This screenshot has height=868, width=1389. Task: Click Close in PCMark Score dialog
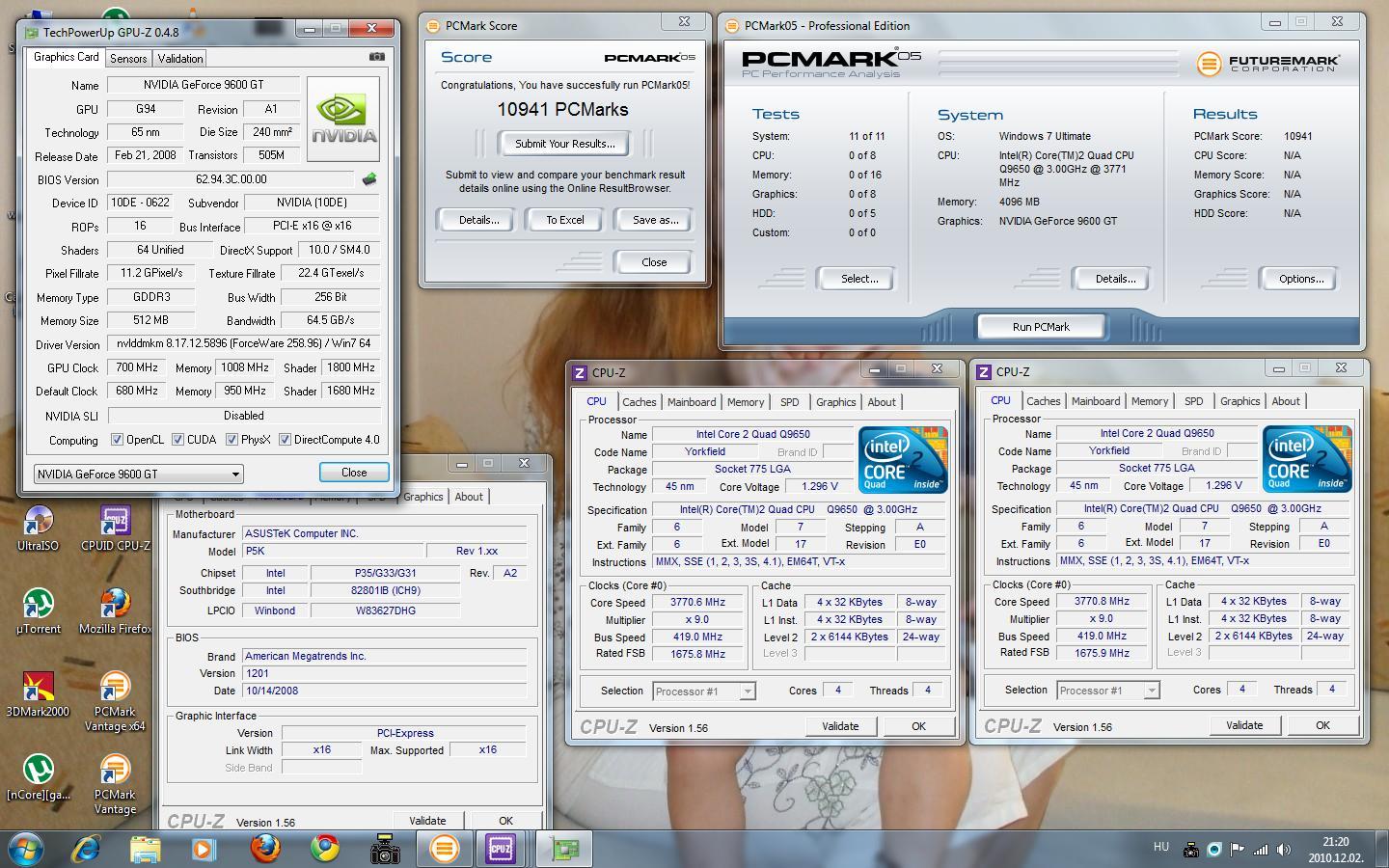(653, 262)
